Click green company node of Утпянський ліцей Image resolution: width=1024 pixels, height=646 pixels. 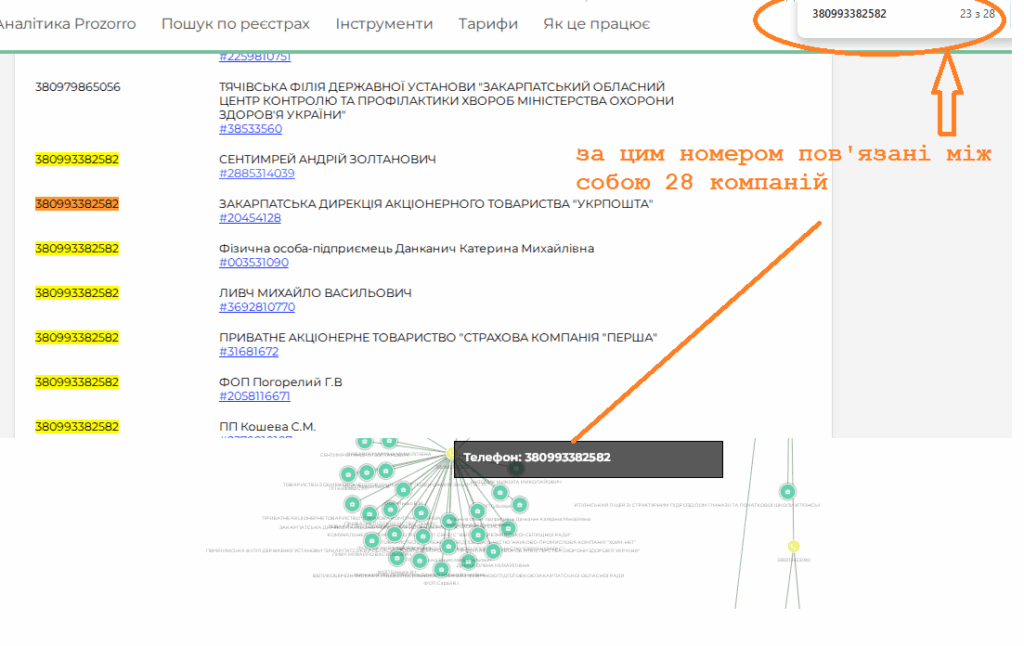click(x=787, y=491)
